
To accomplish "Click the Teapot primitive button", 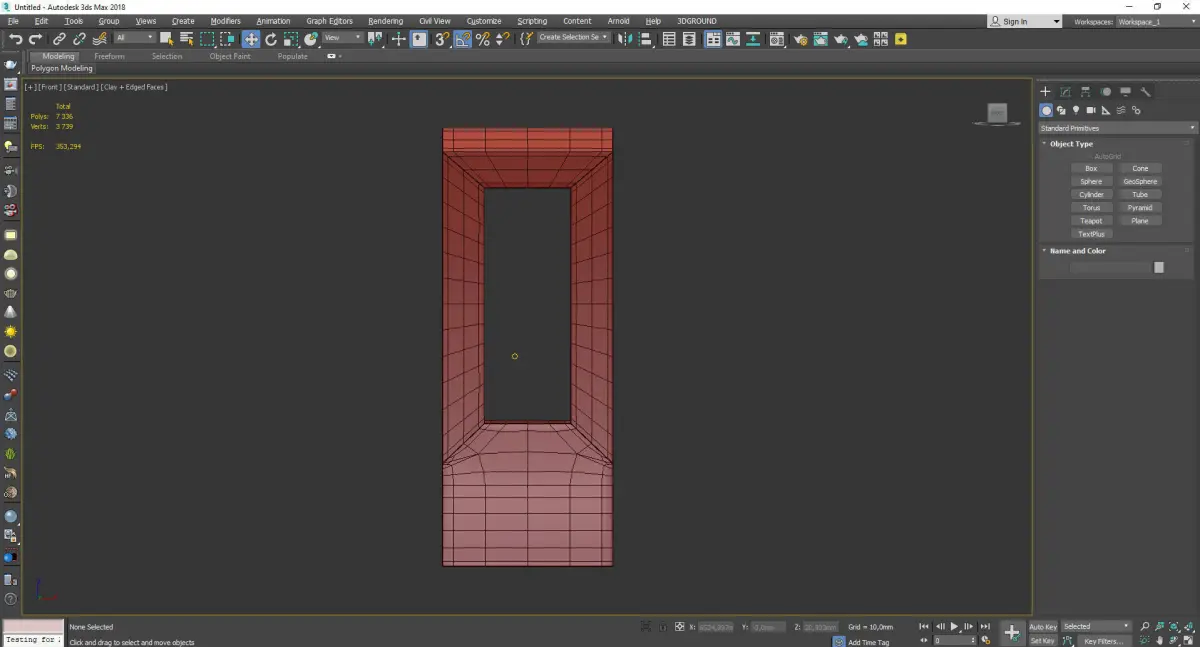I will (1091, 221).
